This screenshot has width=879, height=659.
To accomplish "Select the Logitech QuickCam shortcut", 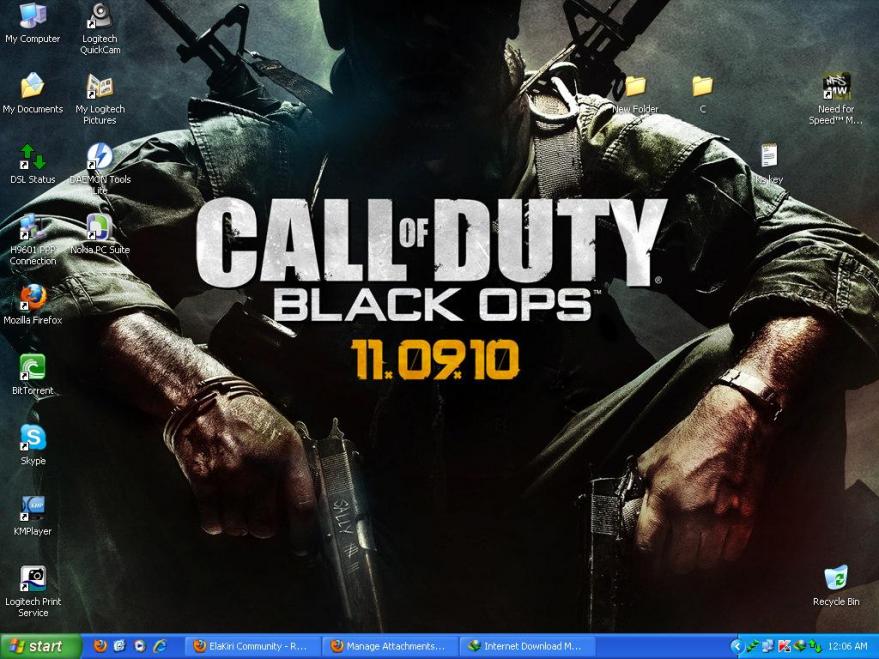I will pos(100,28).
